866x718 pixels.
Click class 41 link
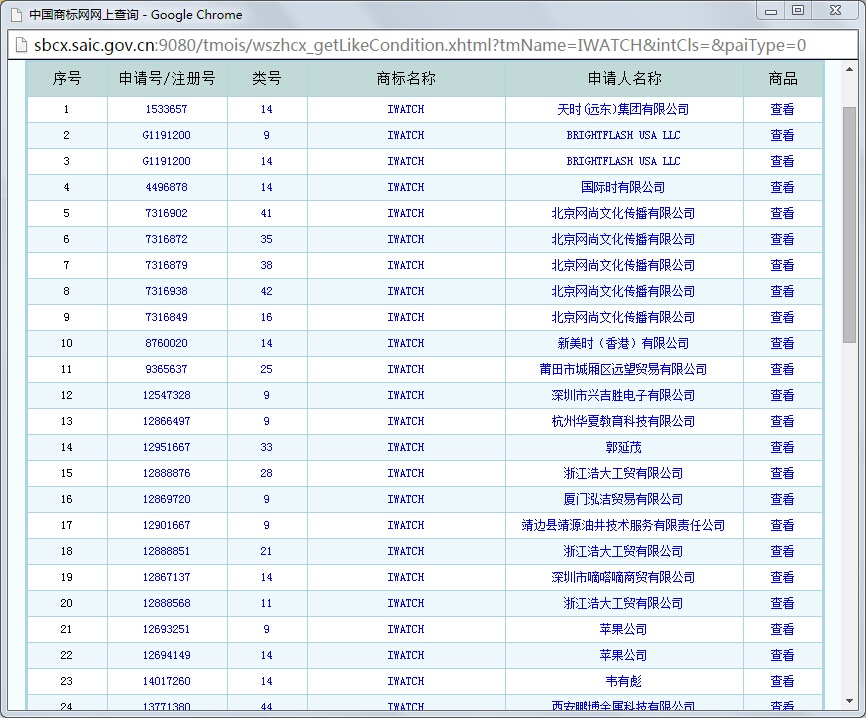[x=266, y=213]
